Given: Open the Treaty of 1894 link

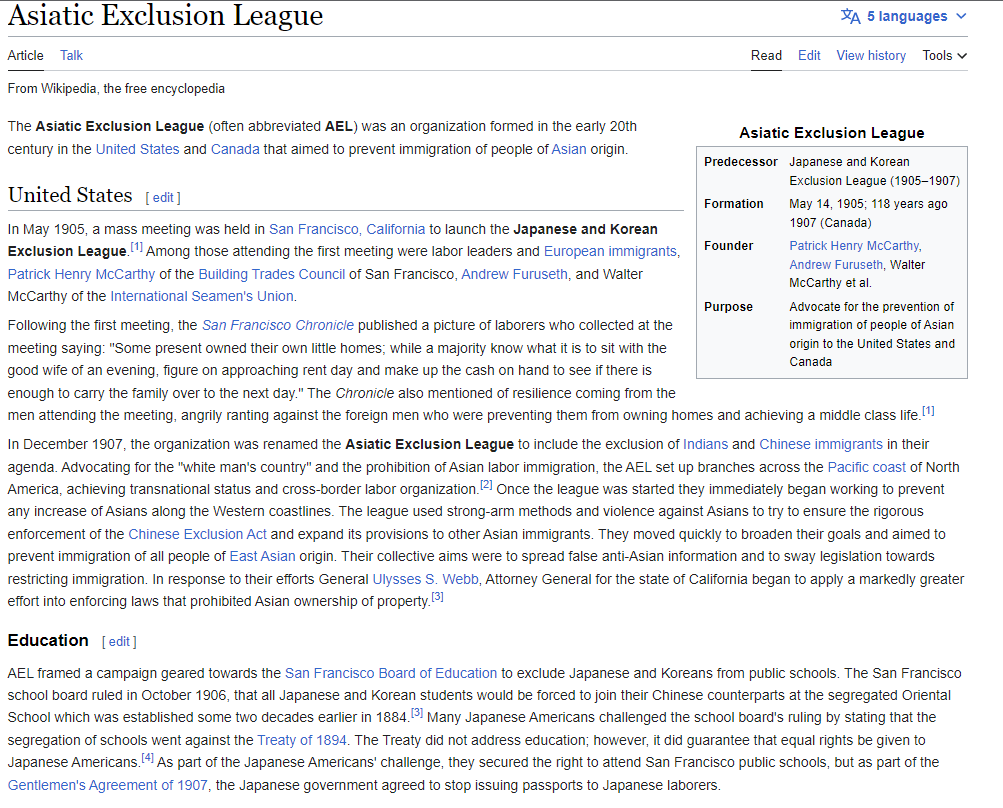Looking at the screenshot, I should pyautogui.click(x=302, y=740).
